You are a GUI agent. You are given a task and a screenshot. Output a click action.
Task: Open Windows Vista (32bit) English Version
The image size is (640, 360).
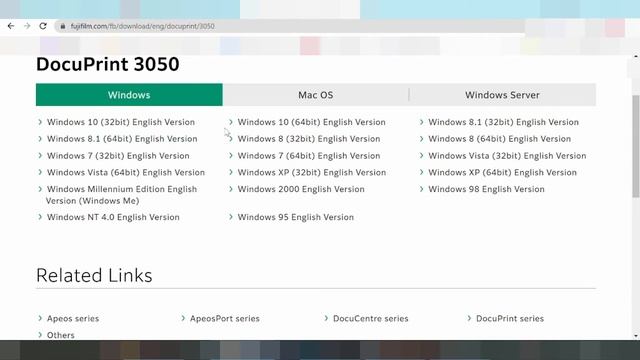point(507,156)
